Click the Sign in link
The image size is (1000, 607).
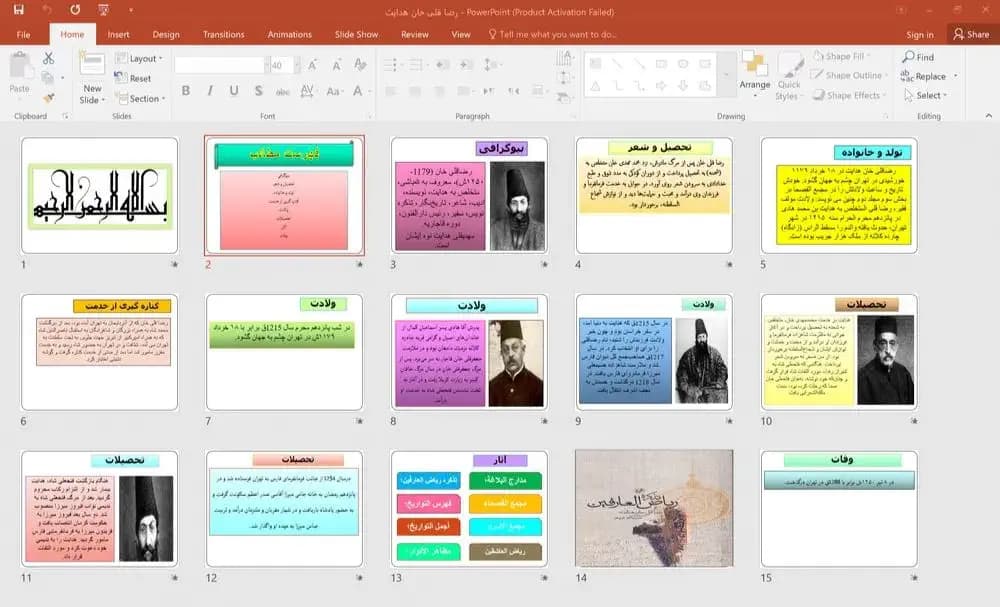(x=920, y=34)
